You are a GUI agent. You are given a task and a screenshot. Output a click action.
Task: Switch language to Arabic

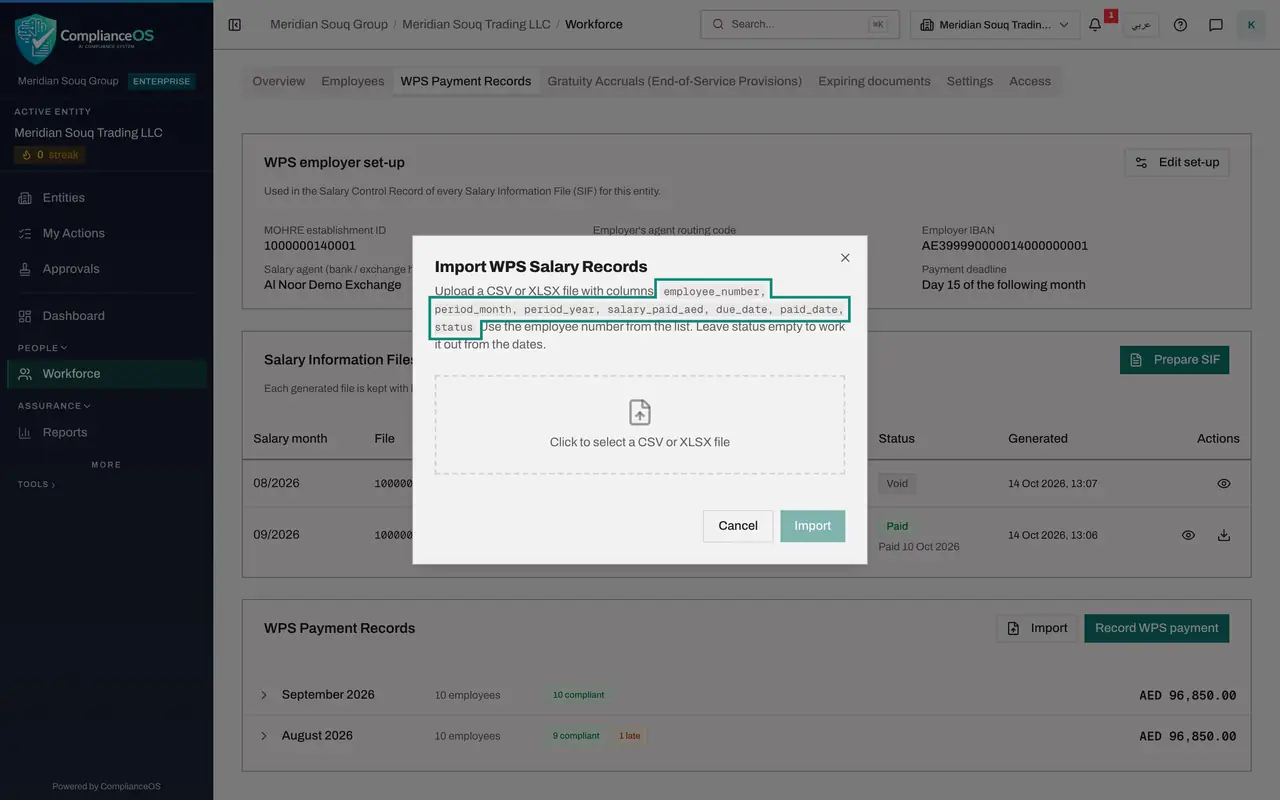(1141, 25)
